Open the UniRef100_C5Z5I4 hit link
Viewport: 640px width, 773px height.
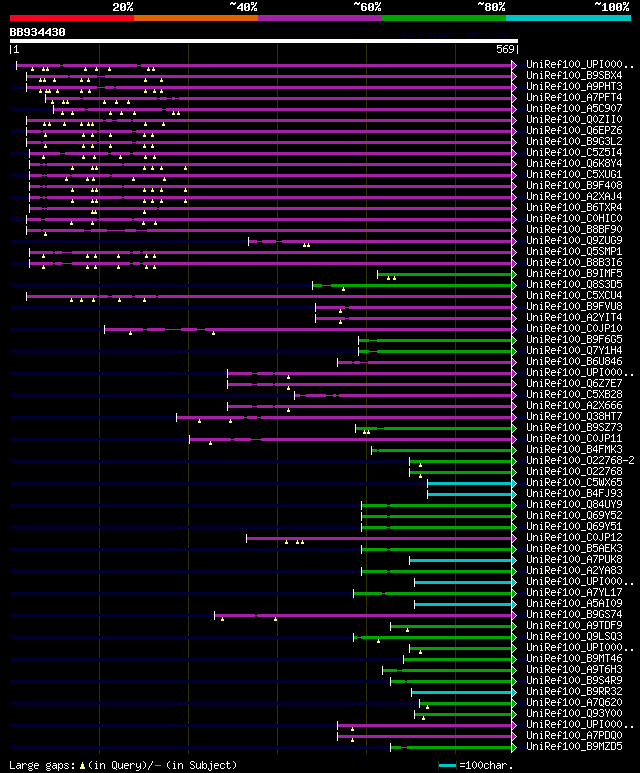click(574, 152)
